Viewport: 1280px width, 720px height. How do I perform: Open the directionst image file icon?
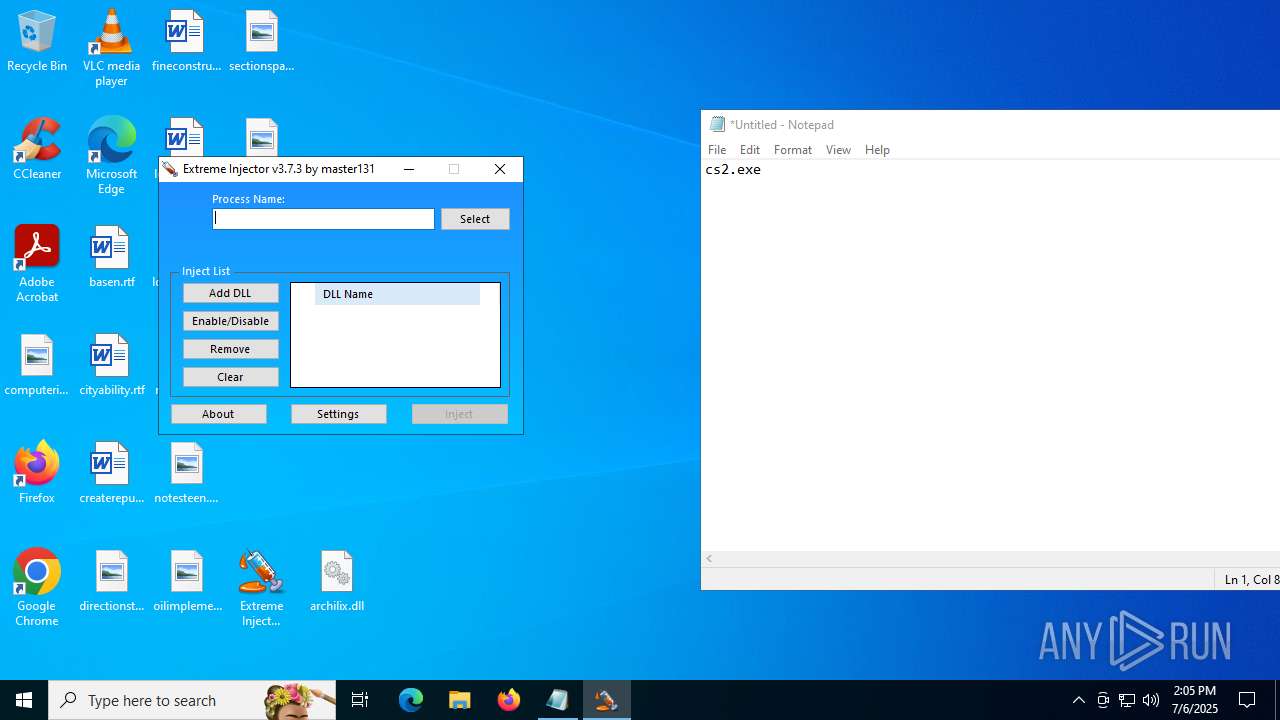tap(111, 581)
